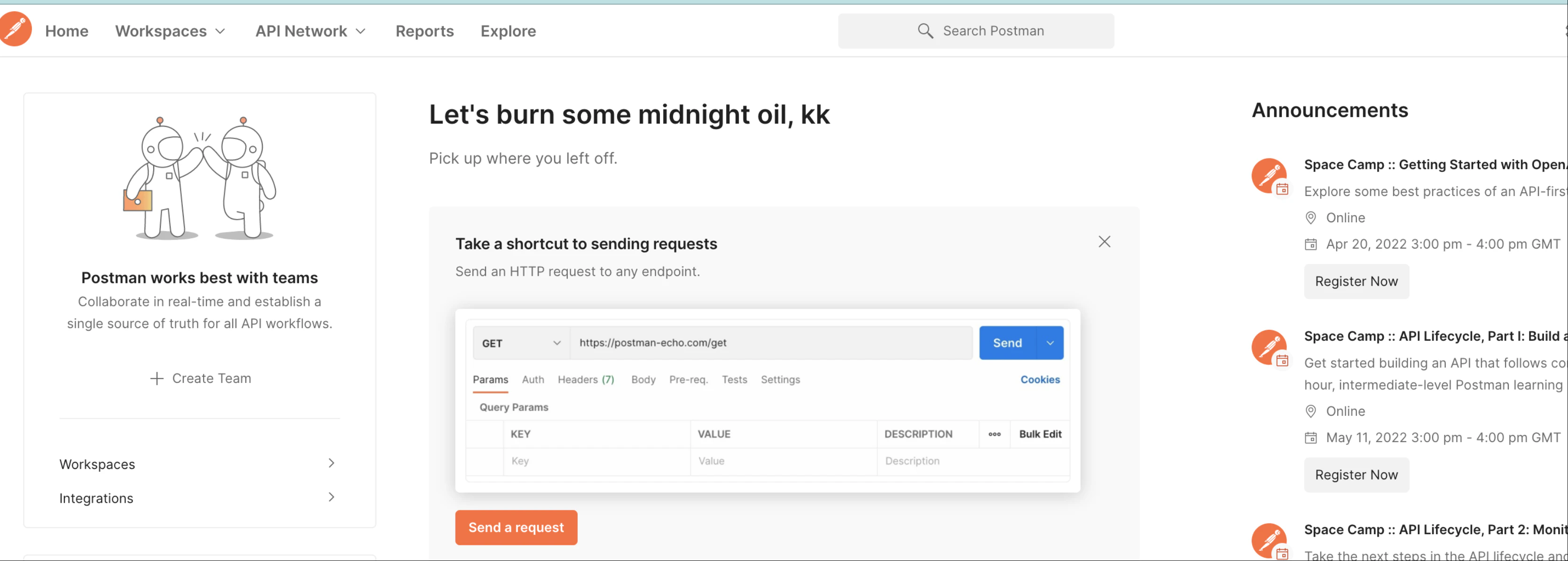Click the teams astronaut illustration
1568x561 pixels.
pyautogui.click(x=200, y=178)
